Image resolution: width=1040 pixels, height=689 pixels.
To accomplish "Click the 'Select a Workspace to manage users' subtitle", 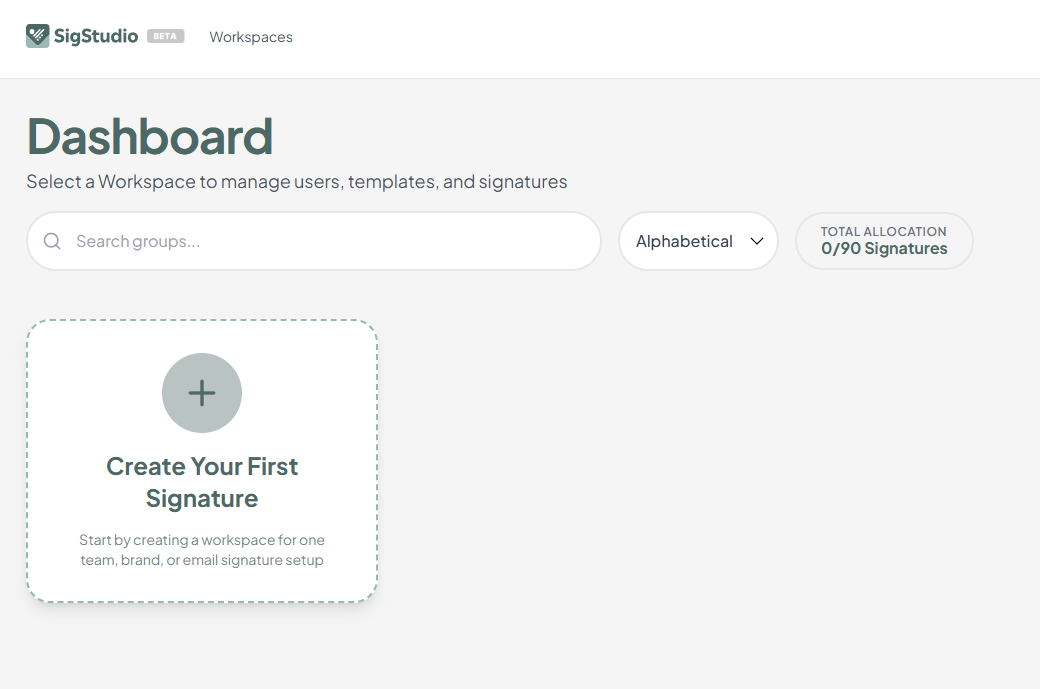I will click(297, 182).
